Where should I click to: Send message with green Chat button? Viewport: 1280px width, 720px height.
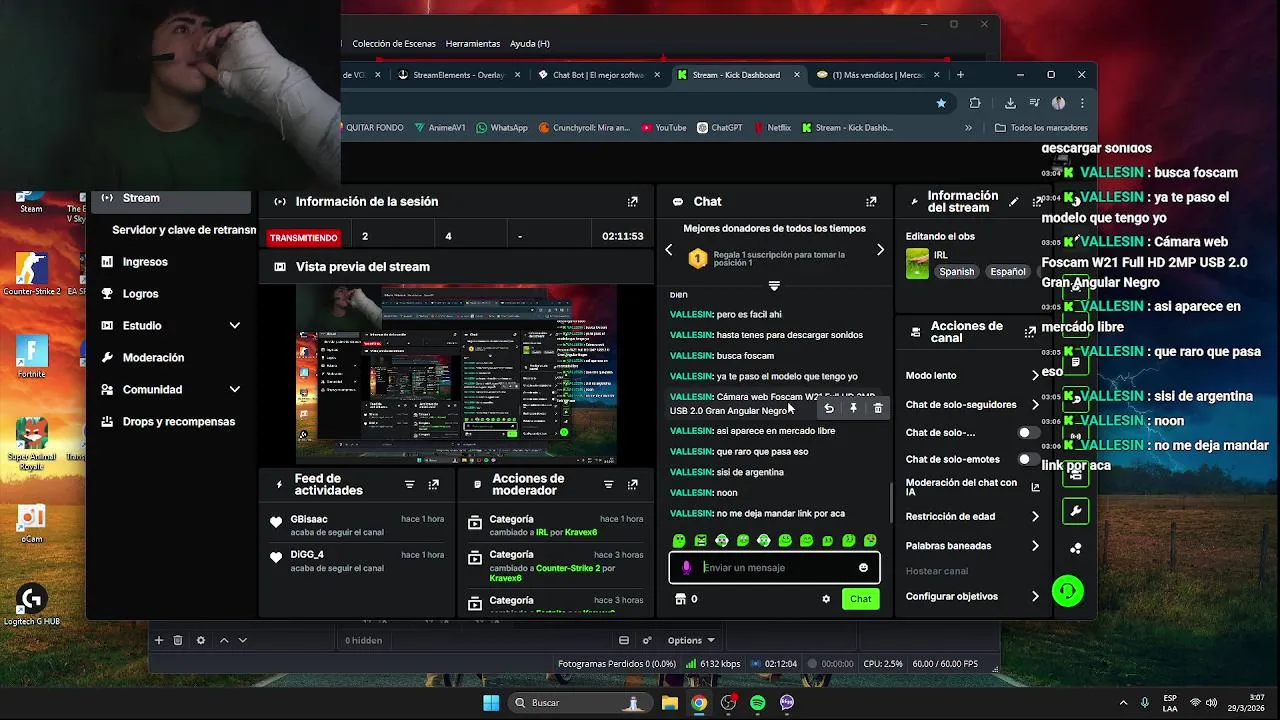pyautogui.click(x=860, y=599)
